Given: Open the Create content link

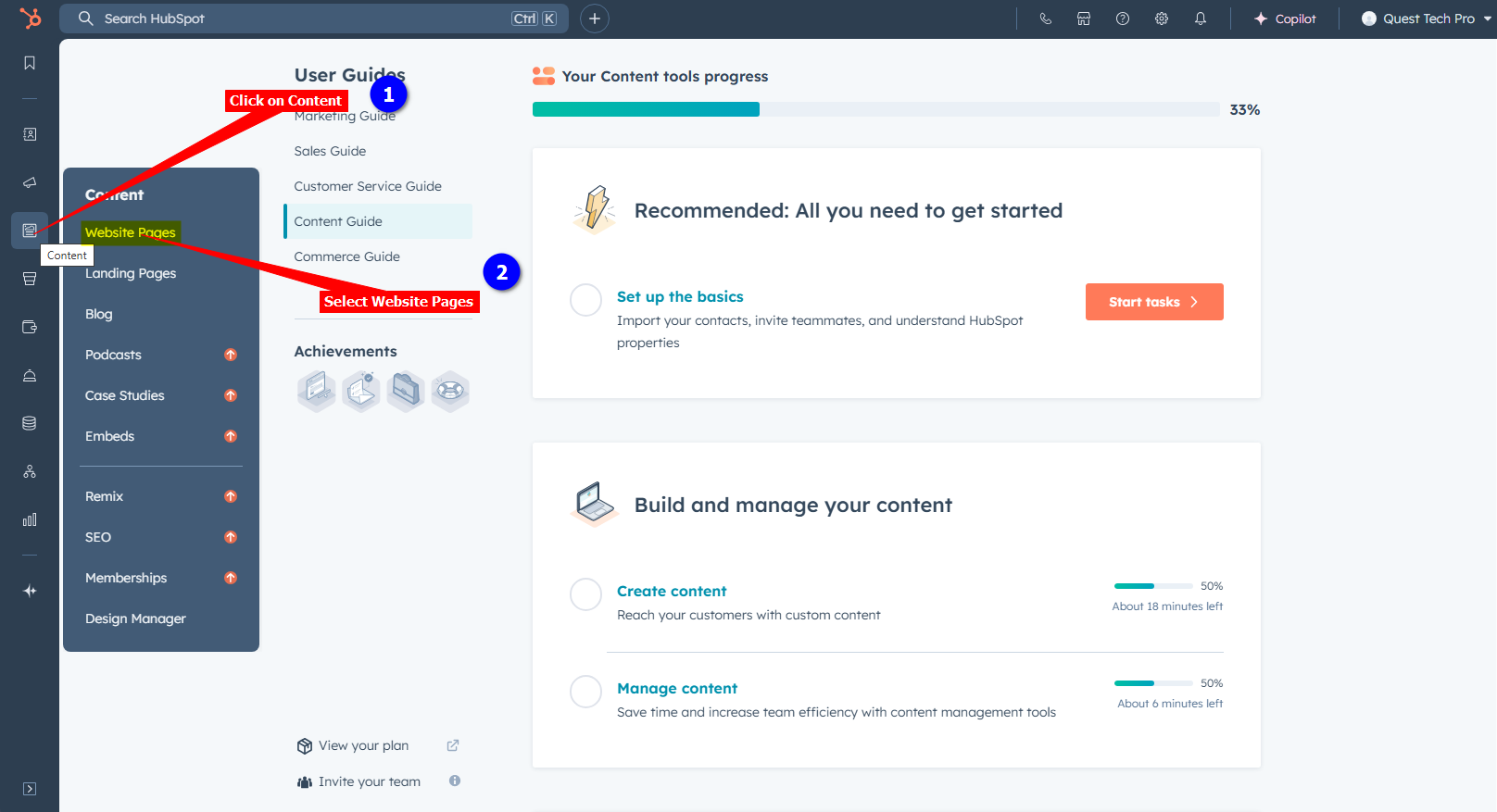Looking at the screenshot, I should [672, 591].
